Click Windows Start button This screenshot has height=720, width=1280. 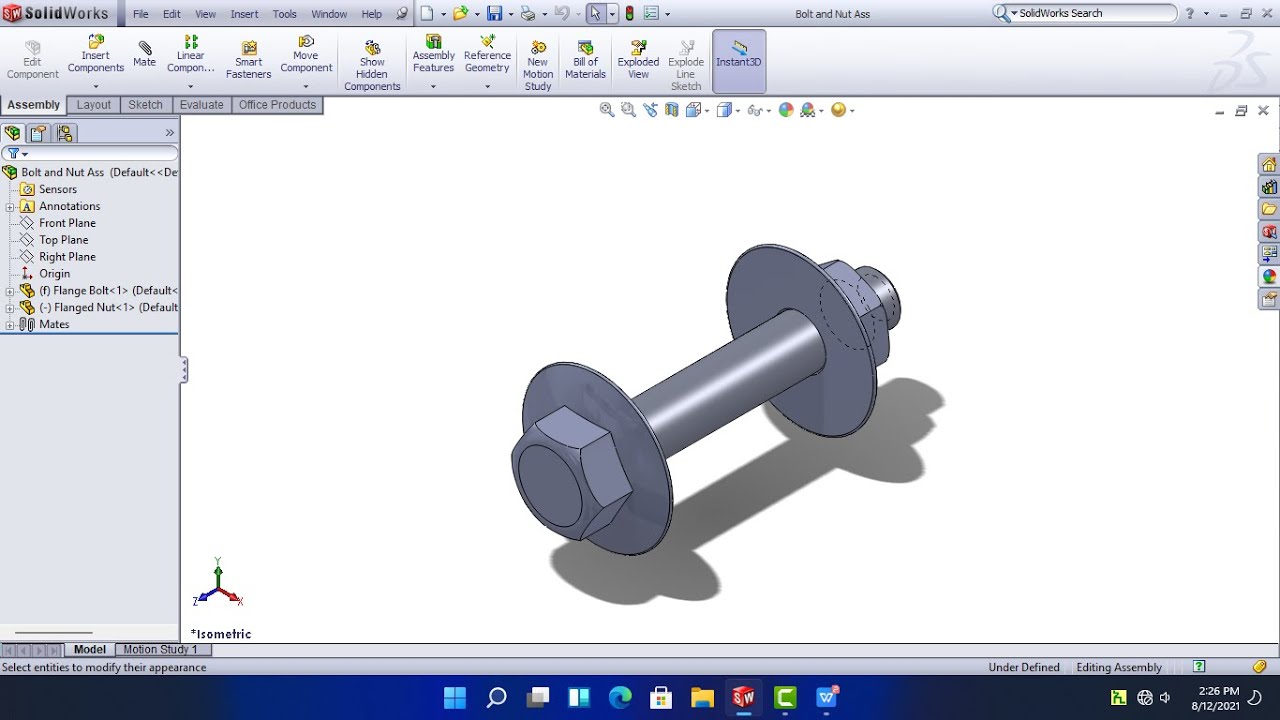click(x=455, y=697)
